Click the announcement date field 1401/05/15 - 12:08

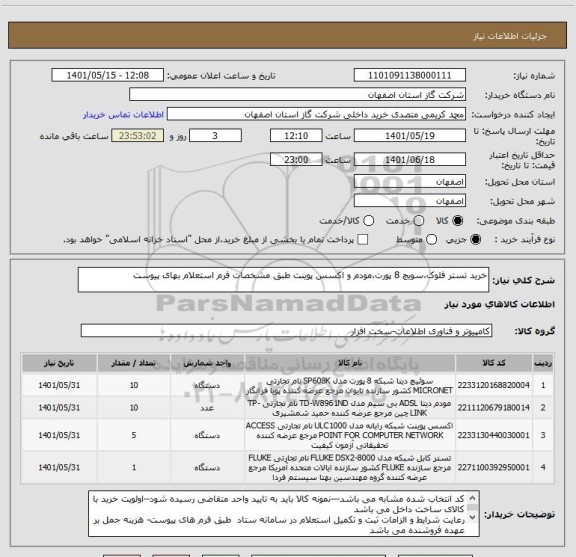pyautogui.click(x=108, y=75)
